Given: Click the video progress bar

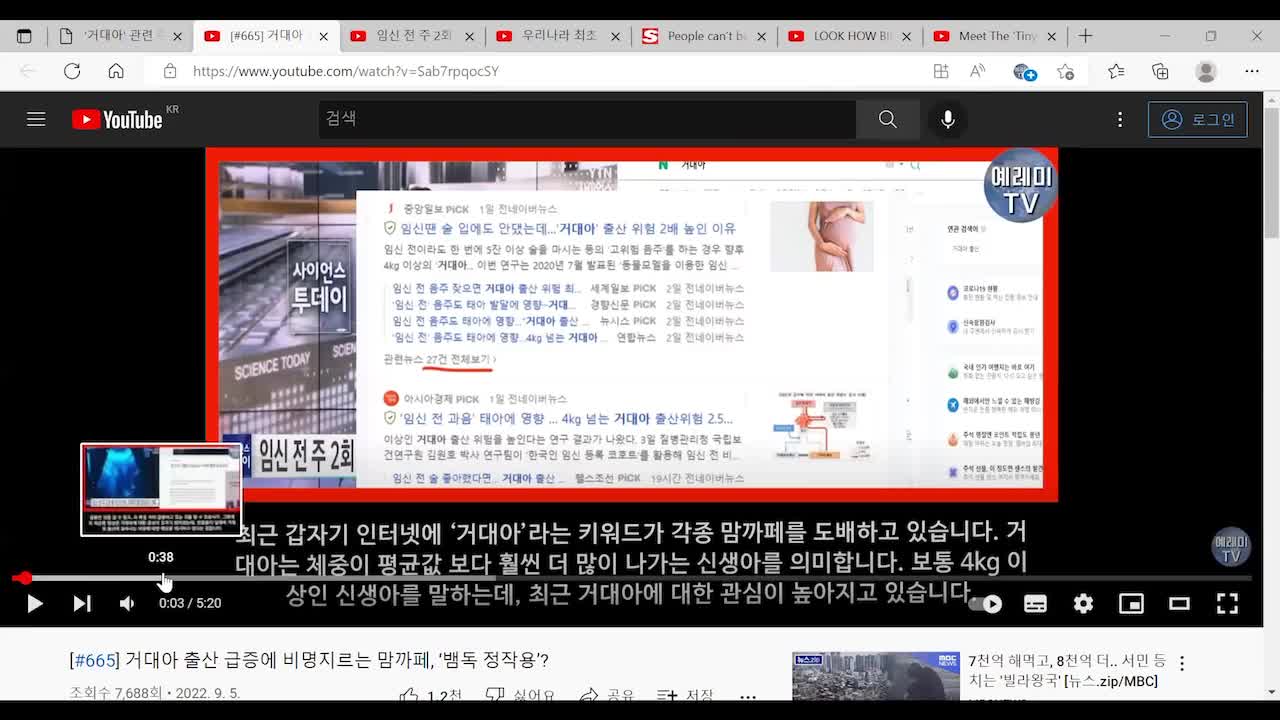Looking at the screenshot, I should click(632, 578).
